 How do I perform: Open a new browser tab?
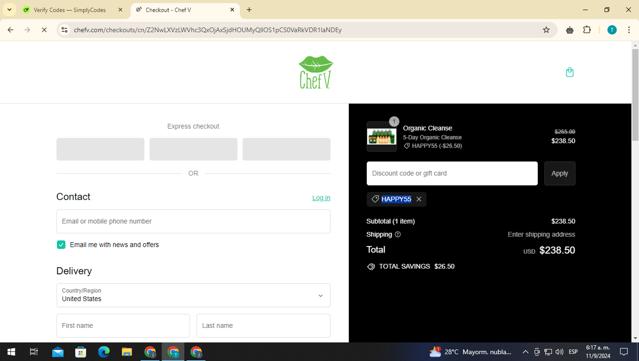point(249,9)
